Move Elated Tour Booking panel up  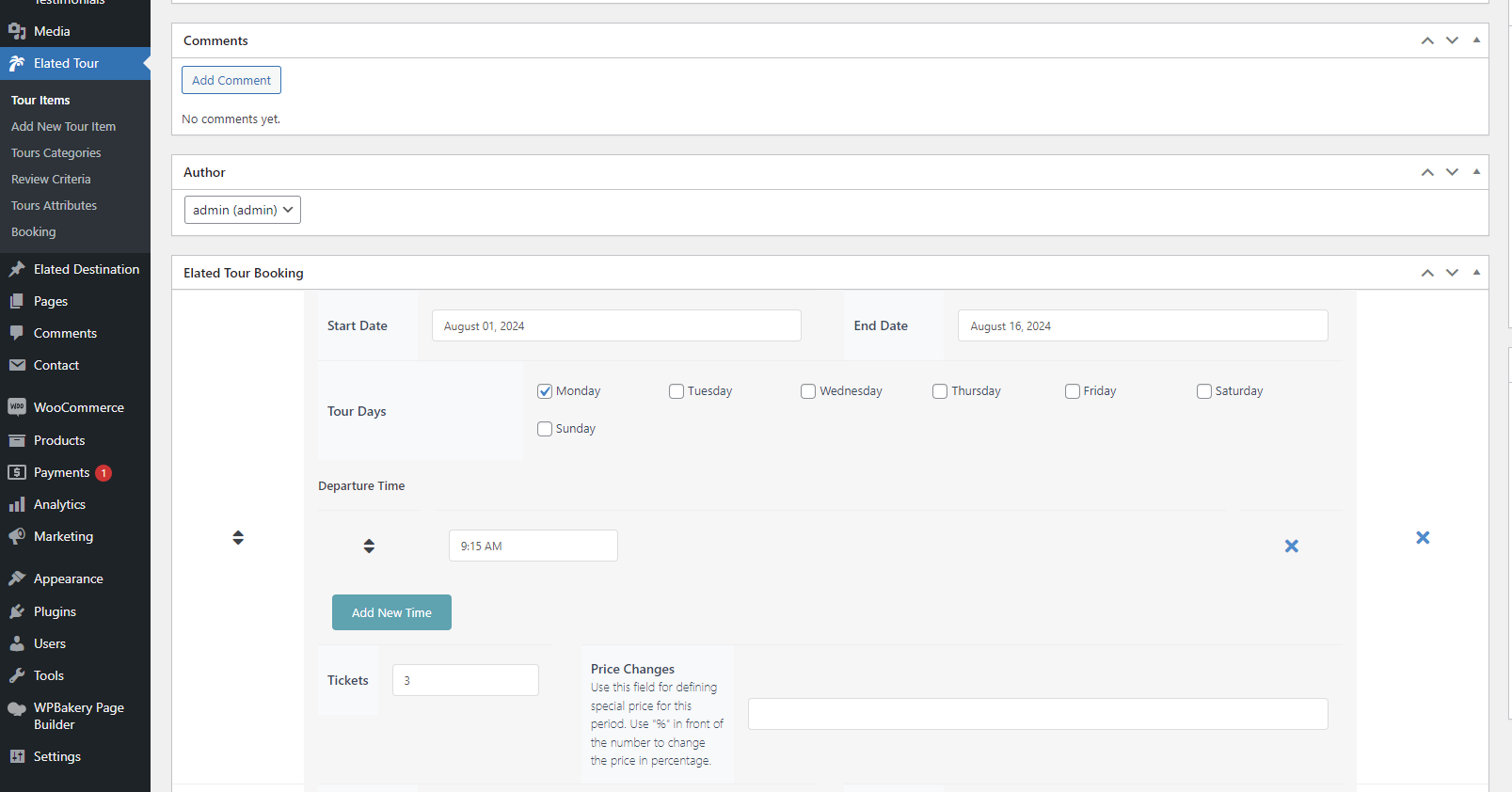1427,273
